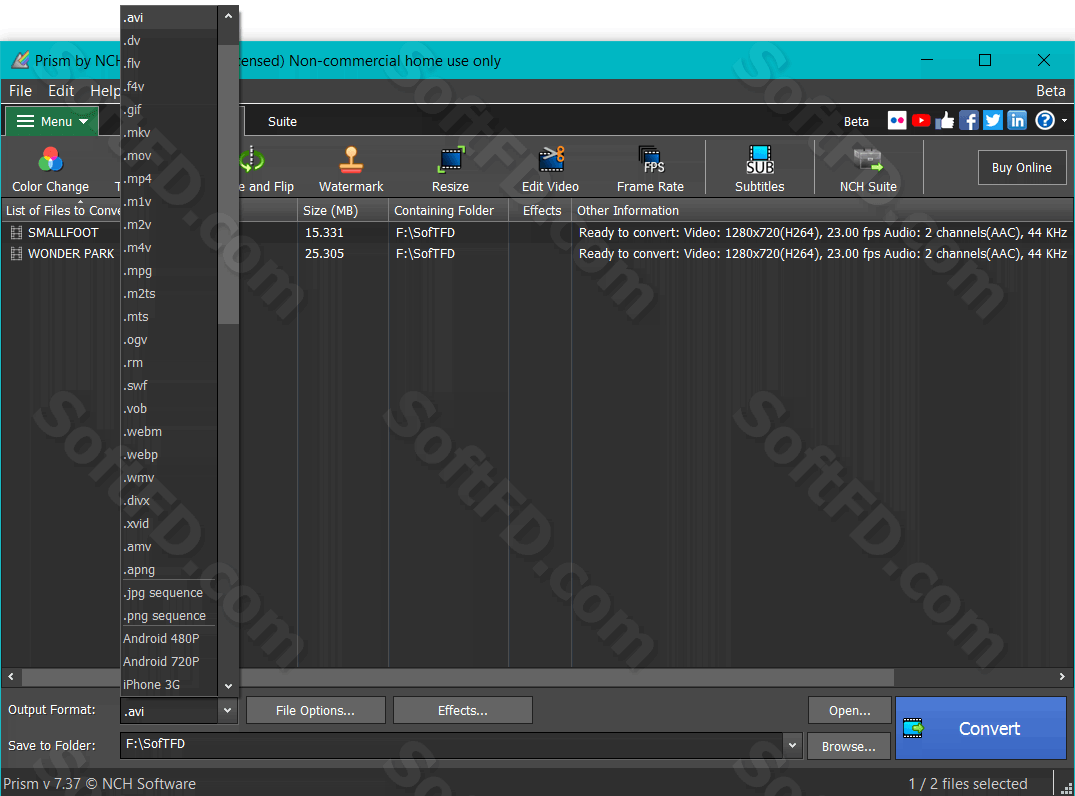This screenshot has width=1075, height=796.
Task: Open the Watermark tool
Action: tap(351, 169)
